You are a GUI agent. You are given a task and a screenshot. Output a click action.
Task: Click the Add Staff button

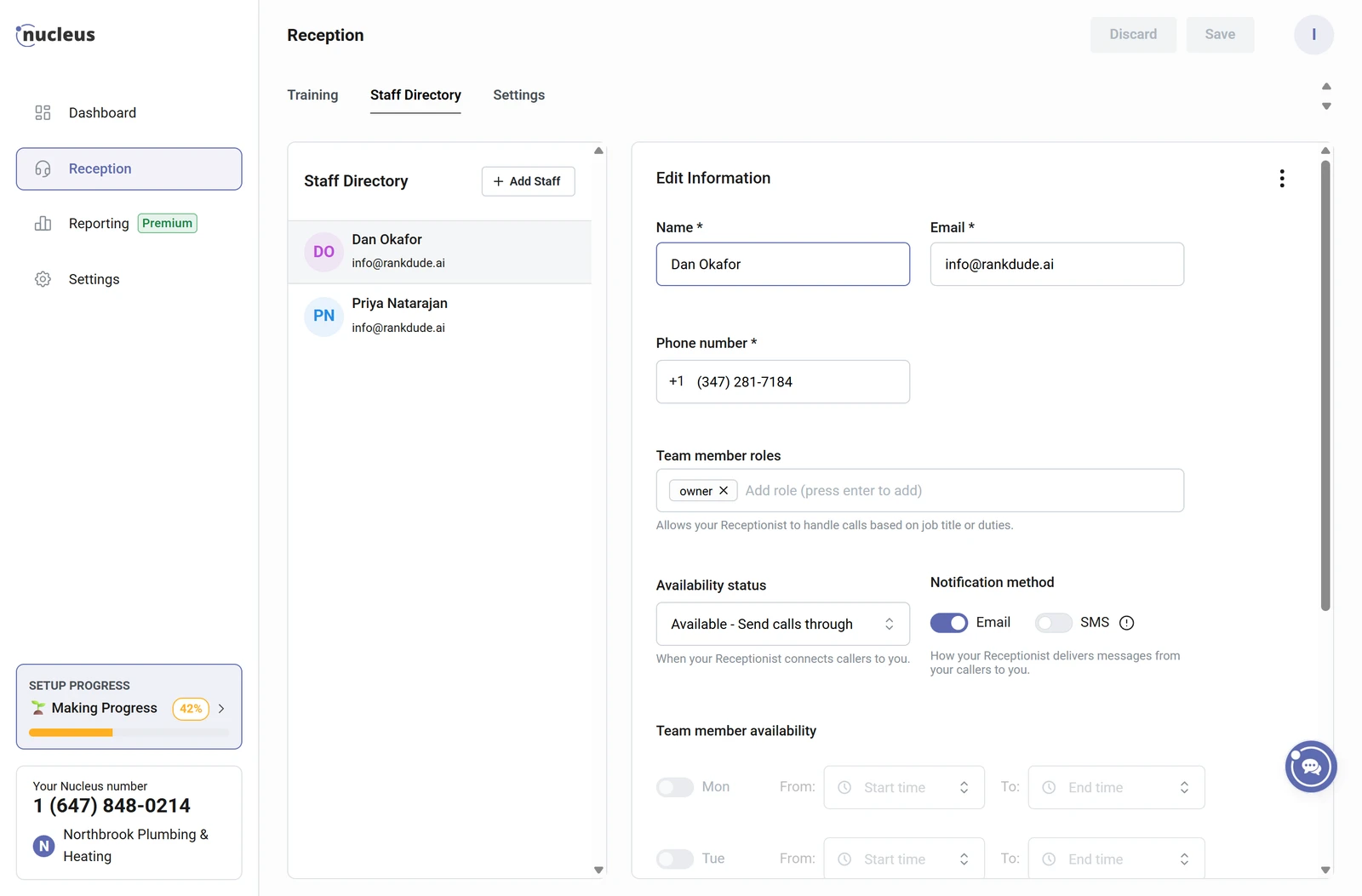[528, 181]
